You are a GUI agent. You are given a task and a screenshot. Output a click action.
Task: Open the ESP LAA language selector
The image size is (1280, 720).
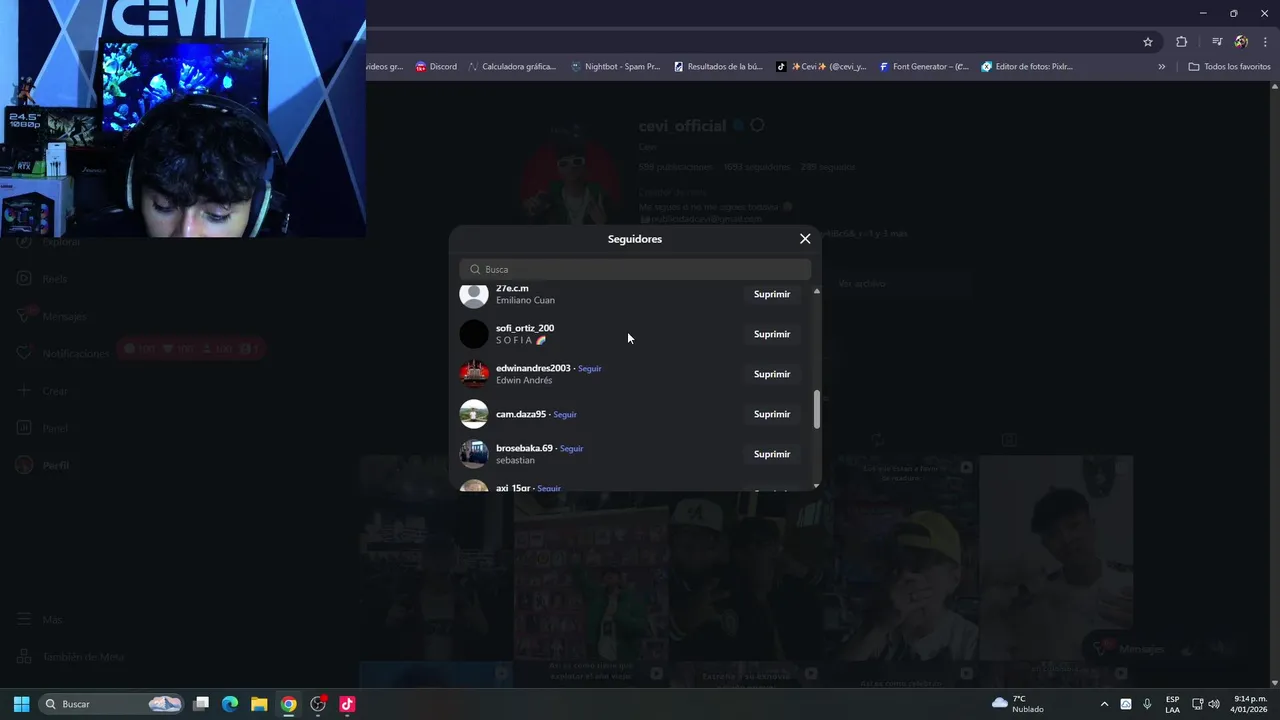pos(1172,704)
